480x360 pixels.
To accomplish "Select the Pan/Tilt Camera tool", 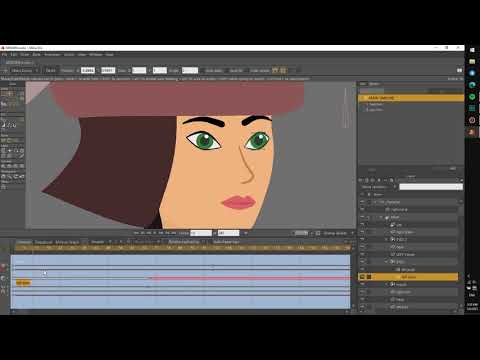I will [22, 166].
